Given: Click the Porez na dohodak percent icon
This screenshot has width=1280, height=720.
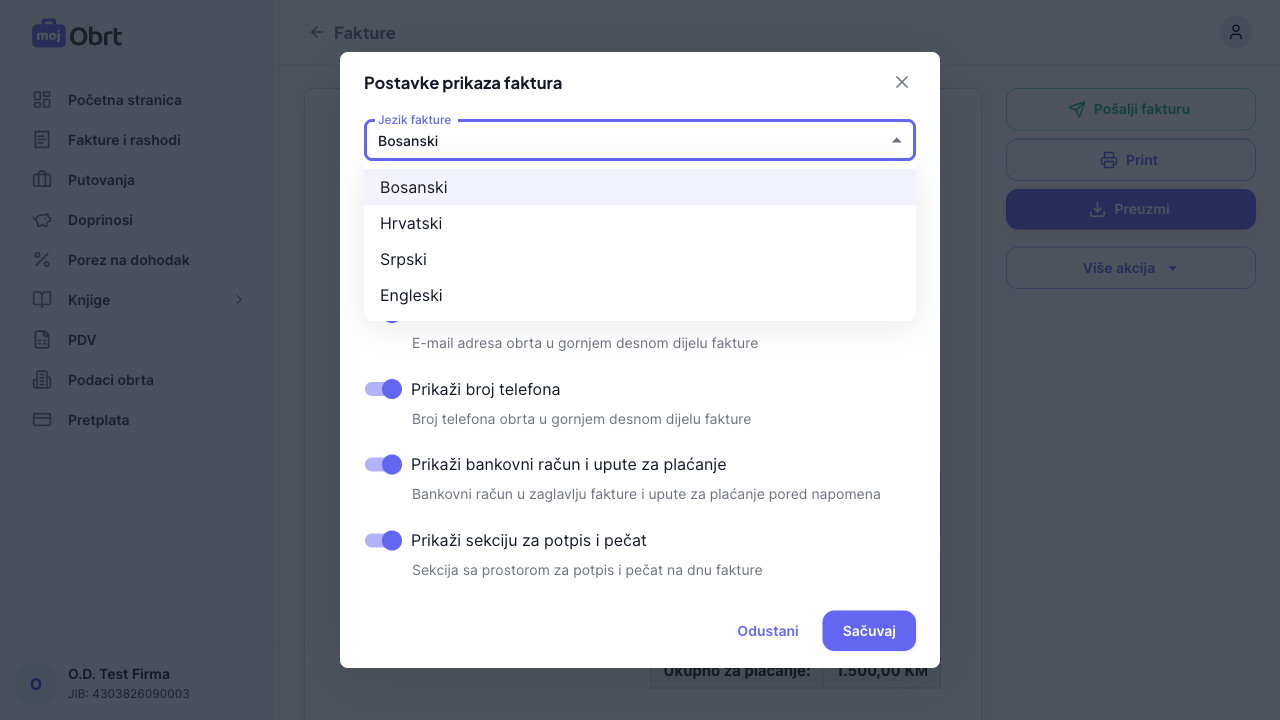Looking at the screenshot, I should [x=42, y=260].
